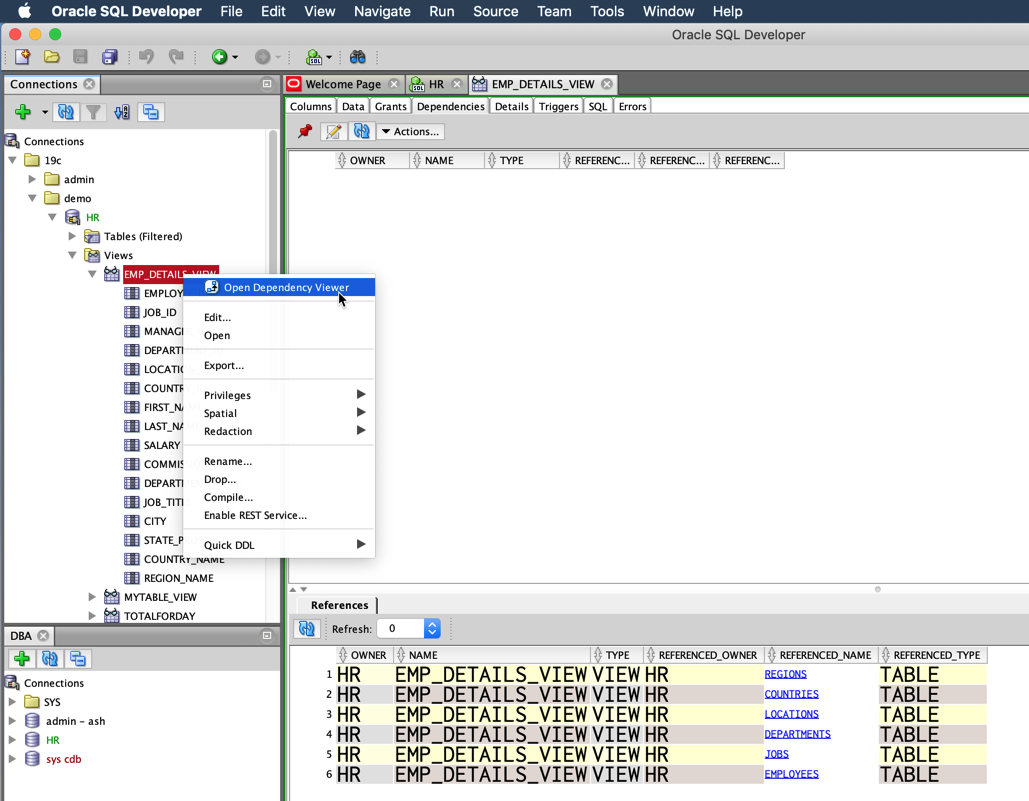Open the Tools menu in menu bar

(607, 11)
